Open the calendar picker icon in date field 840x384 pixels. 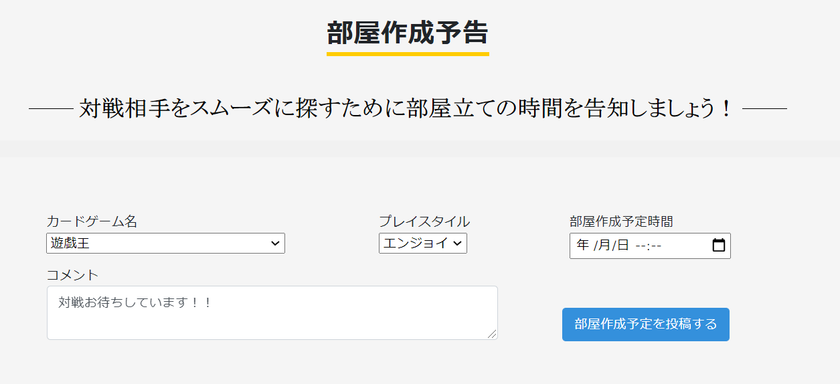point(718,245)
